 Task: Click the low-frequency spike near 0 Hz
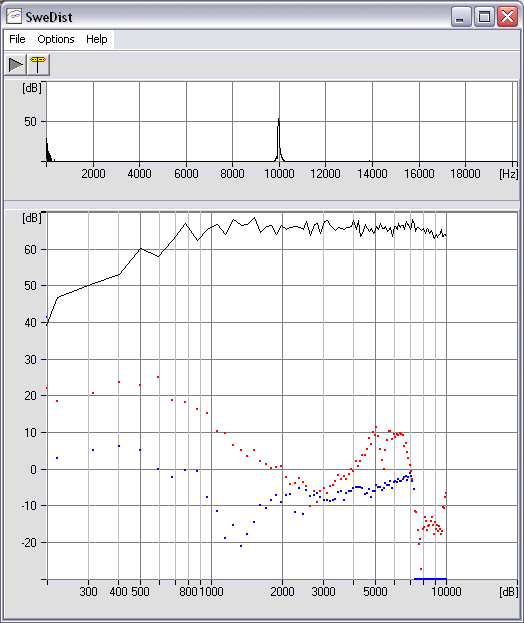(x=47, y=148)
